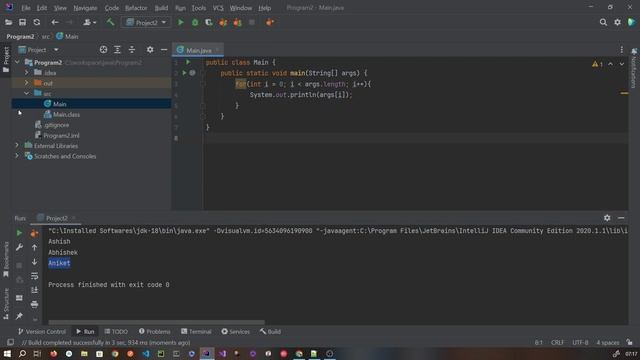Pin the Run tab
Image resolution: width=640 pixels, height=360 pixels.
coord(19,316)
